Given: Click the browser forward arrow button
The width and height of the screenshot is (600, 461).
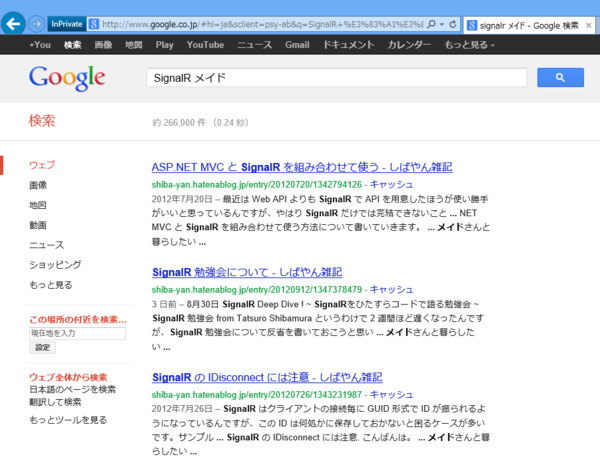Looking at the screenshot, I should point(37,24).
